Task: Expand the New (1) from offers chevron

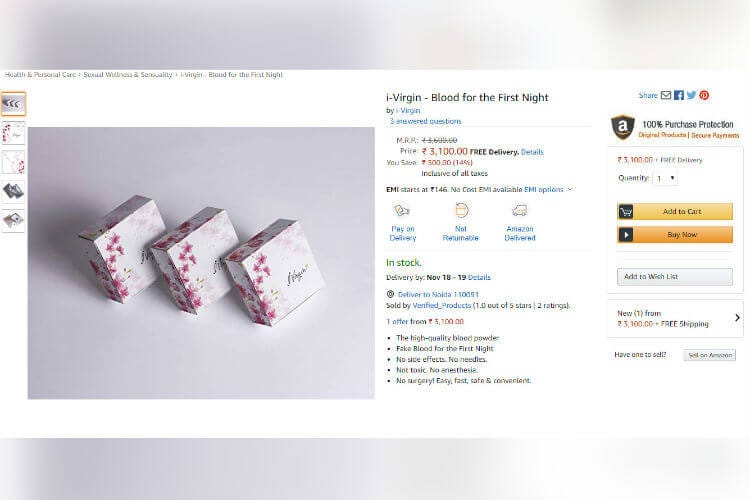Action: tap(737, 318)
